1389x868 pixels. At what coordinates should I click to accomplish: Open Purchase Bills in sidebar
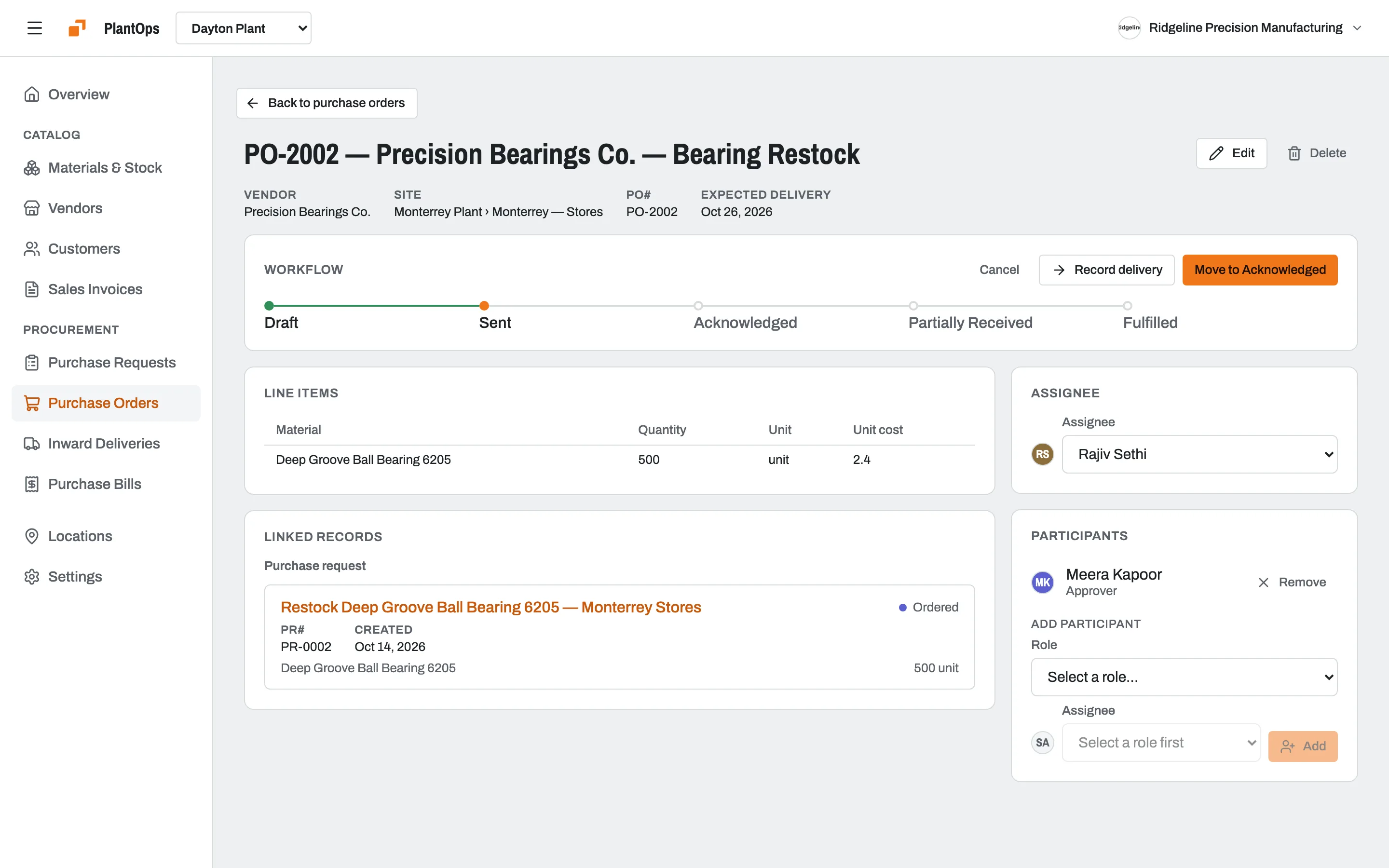(x=106, y=484)
